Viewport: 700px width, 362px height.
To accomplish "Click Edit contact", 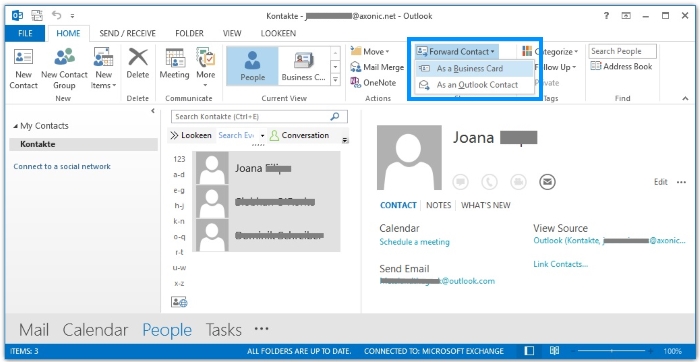I will pyautogui.click(x=661, y=182).
